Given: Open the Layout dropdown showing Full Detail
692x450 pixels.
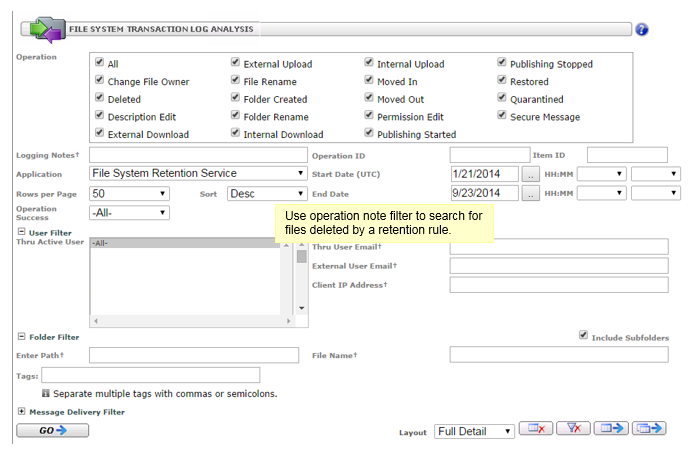Looking at the screenshot, I should coord(474,431).
